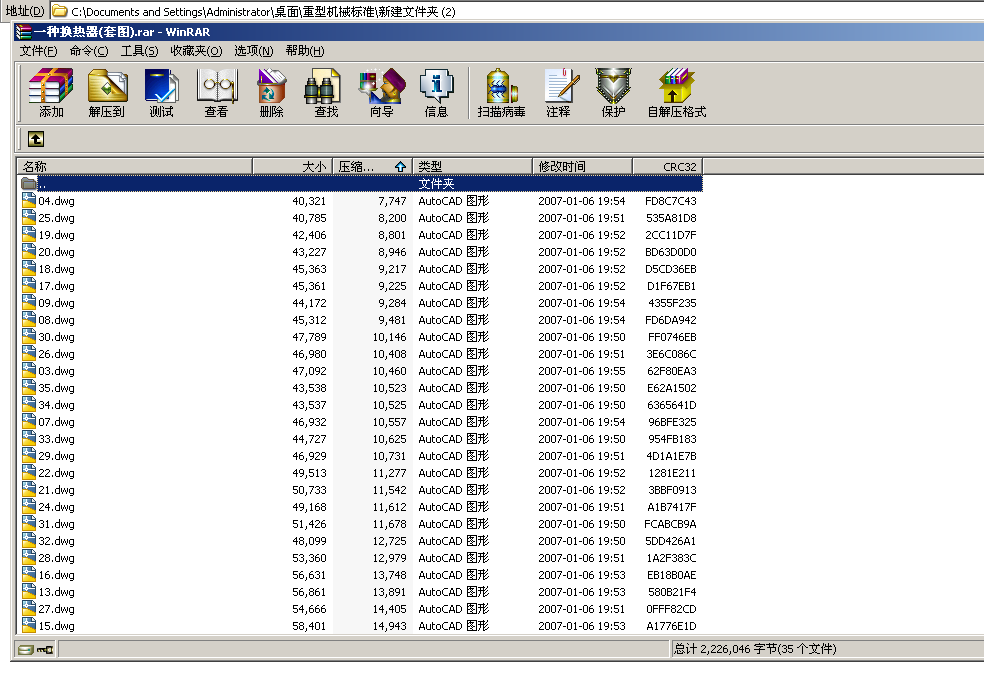The image size is (984, 678).
Task: Click the drive icon in status bar
Action: 26,650
